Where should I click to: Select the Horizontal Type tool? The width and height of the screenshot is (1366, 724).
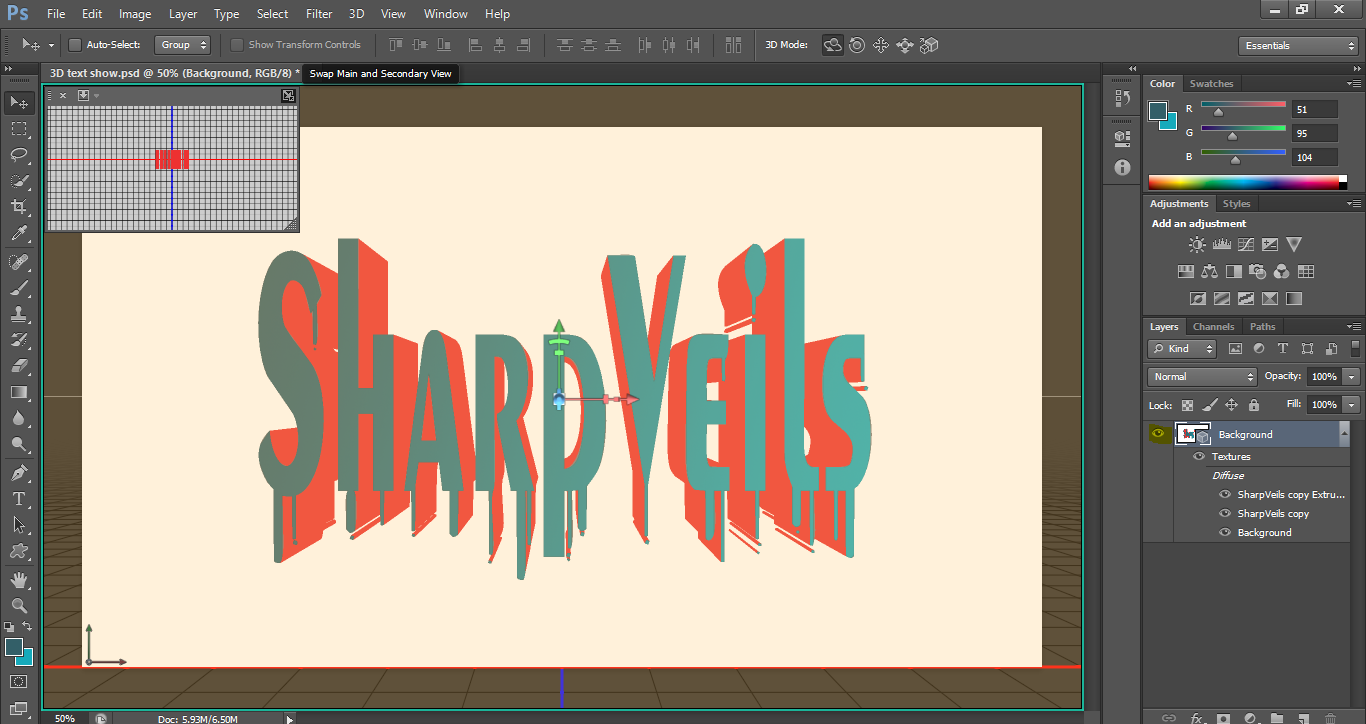click(x=19, y=498)
